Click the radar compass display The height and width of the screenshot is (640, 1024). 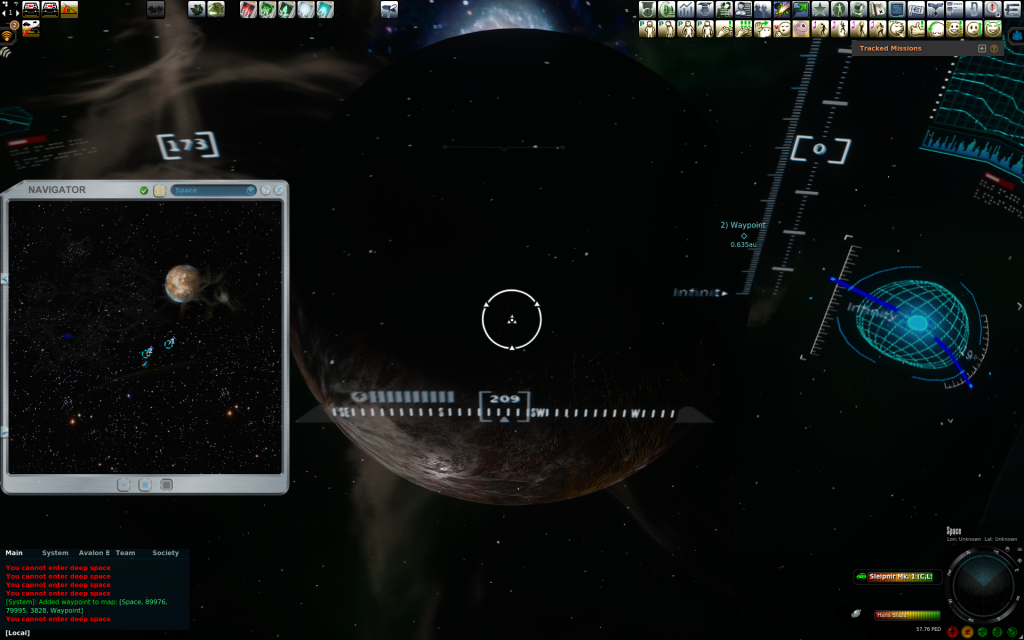click(983, 585)
